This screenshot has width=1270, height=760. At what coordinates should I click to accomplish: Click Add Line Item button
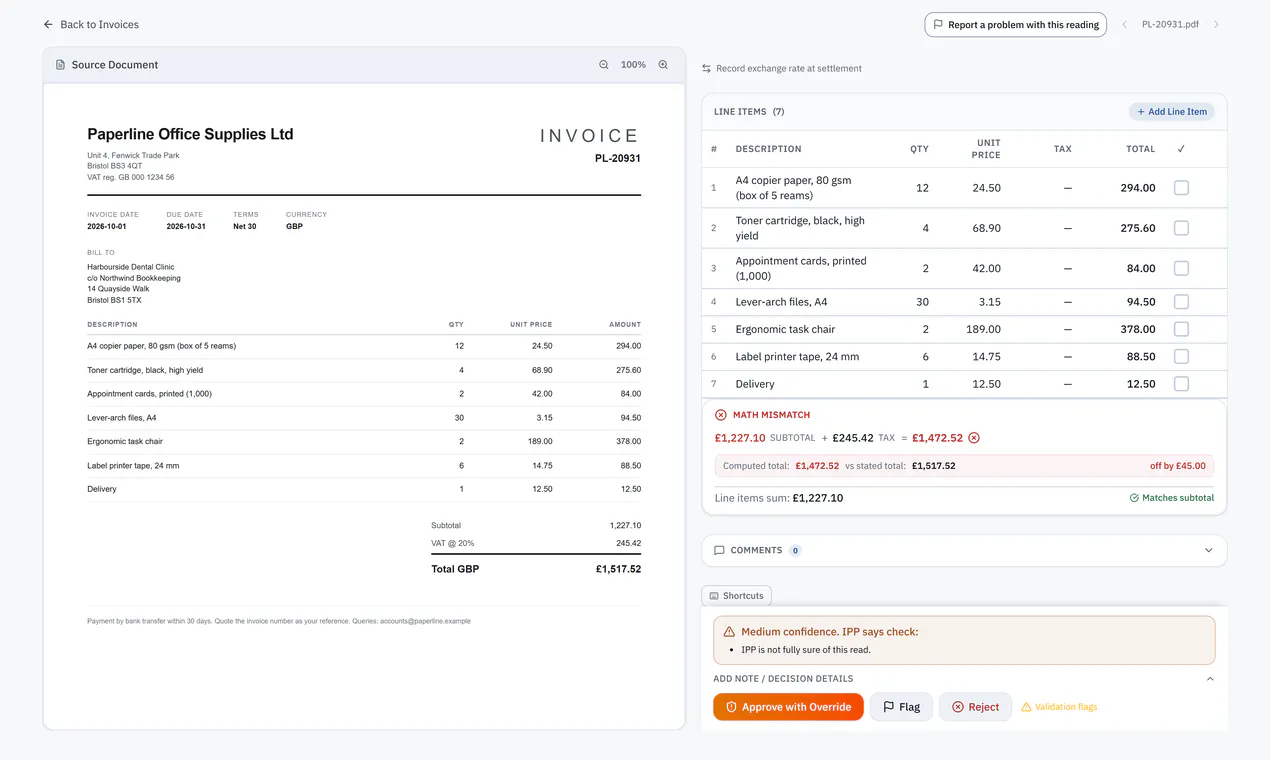tap(1172, 112)
